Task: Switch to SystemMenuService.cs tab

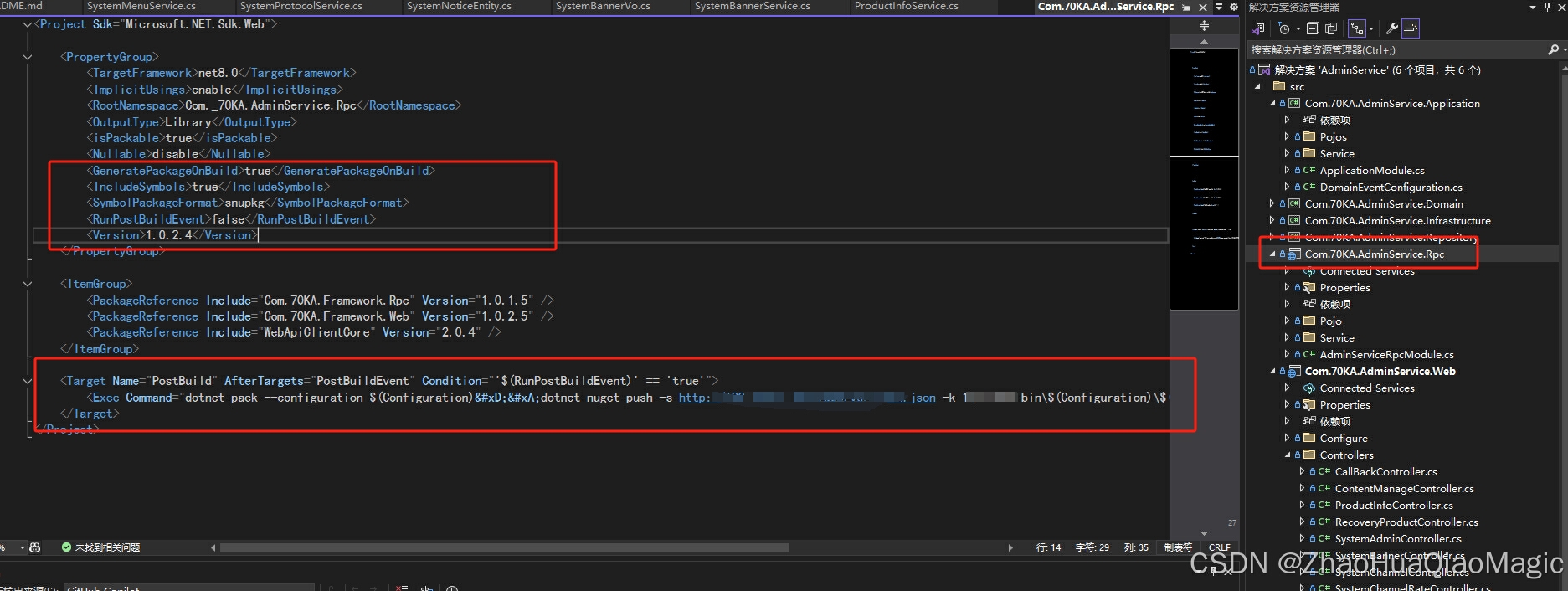Action: (x=141, y=6)
